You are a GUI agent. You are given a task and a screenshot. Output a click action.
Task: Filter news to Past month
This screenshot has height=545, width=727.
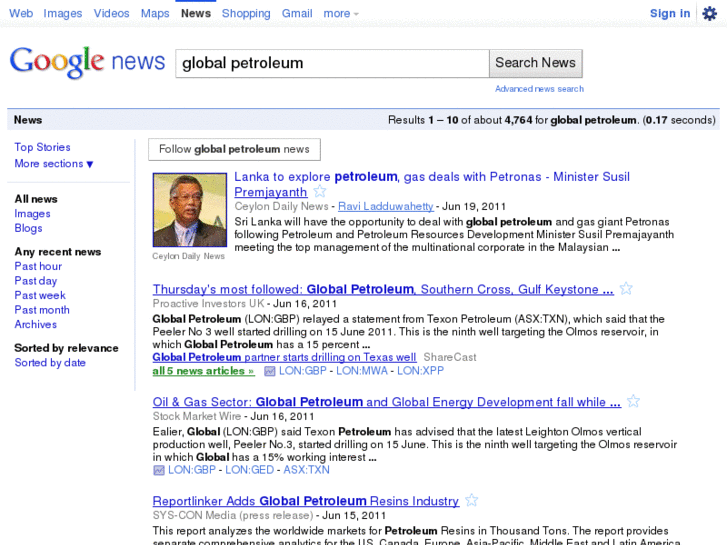[x=42, y=310]
